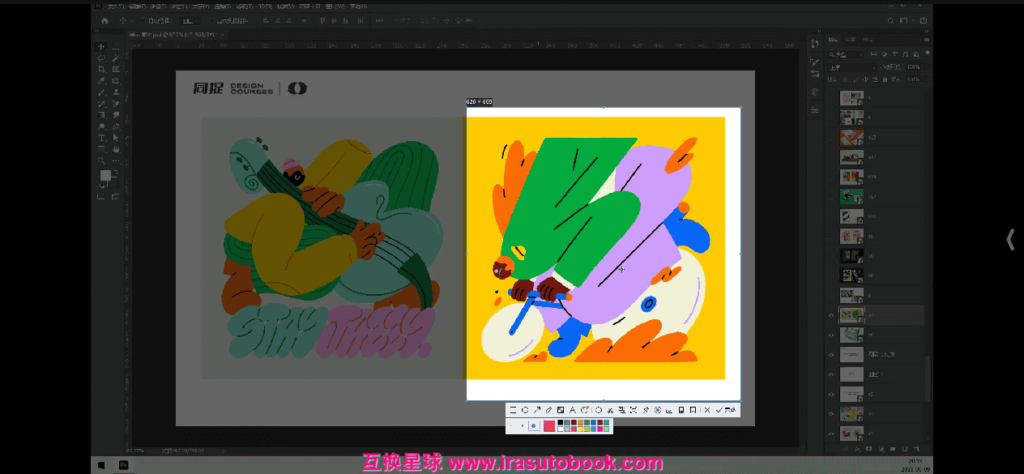Open the second menu bar item, Edit
Viewport: 1024px width, 474px height.
point(137,7)
